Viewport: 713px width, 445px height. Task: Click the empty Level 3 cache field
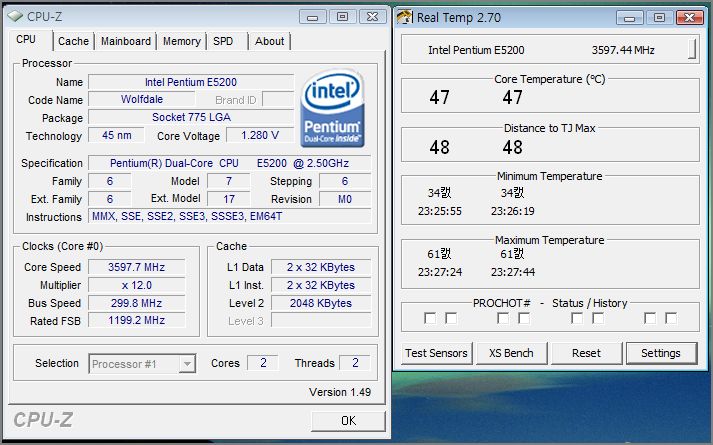coord(321,320)
